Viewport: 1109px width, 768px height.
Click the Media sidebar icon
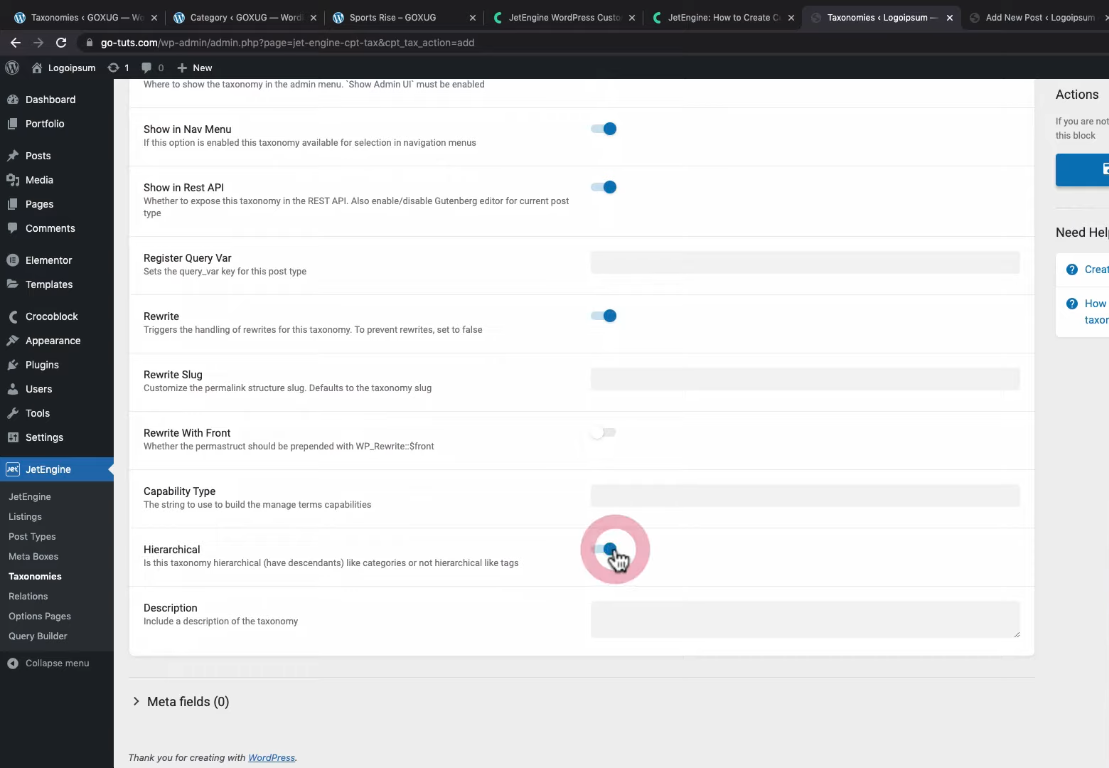tap(13, 180)
